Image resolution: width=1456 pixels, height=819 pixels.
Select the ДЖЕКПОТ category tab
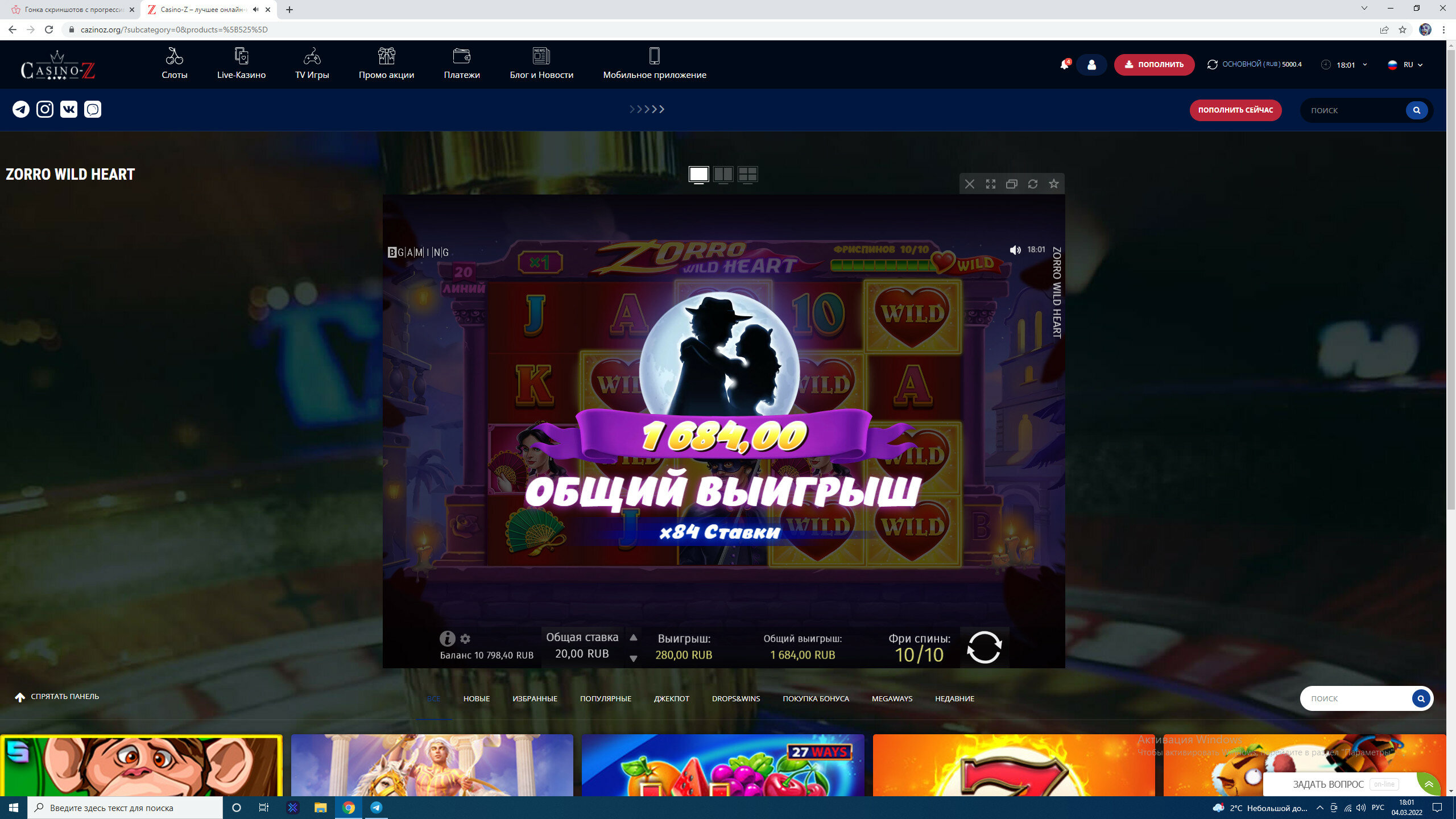click(671, 698)
